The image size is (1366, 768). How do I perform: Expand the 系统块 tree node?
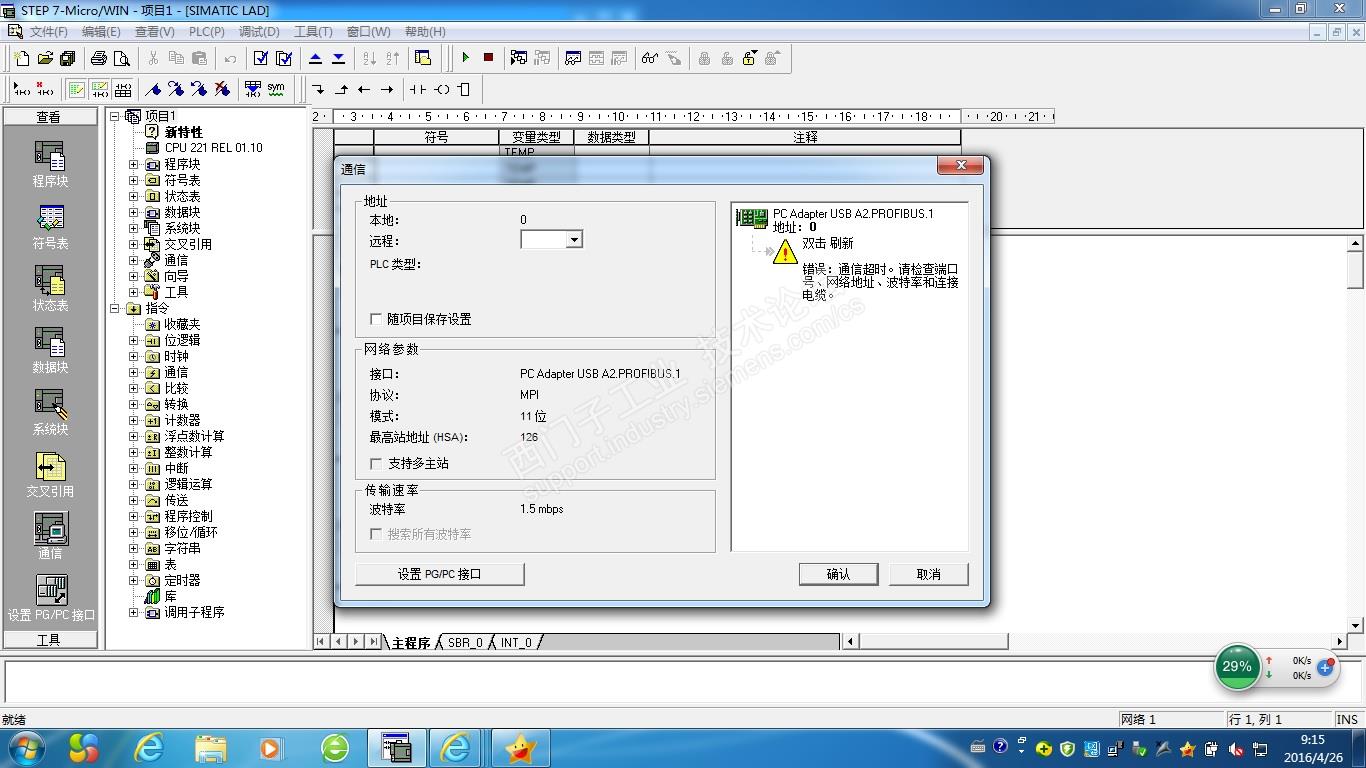tap(133, 228)
